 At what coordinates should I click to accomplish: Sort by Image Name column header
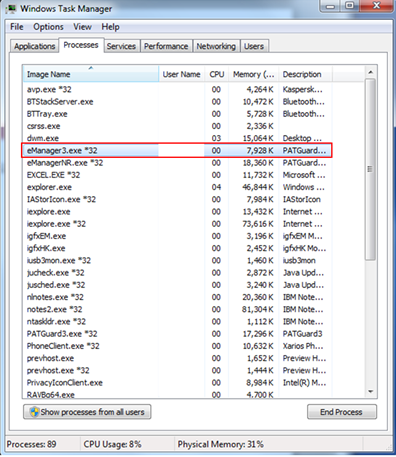click(91, 74)
